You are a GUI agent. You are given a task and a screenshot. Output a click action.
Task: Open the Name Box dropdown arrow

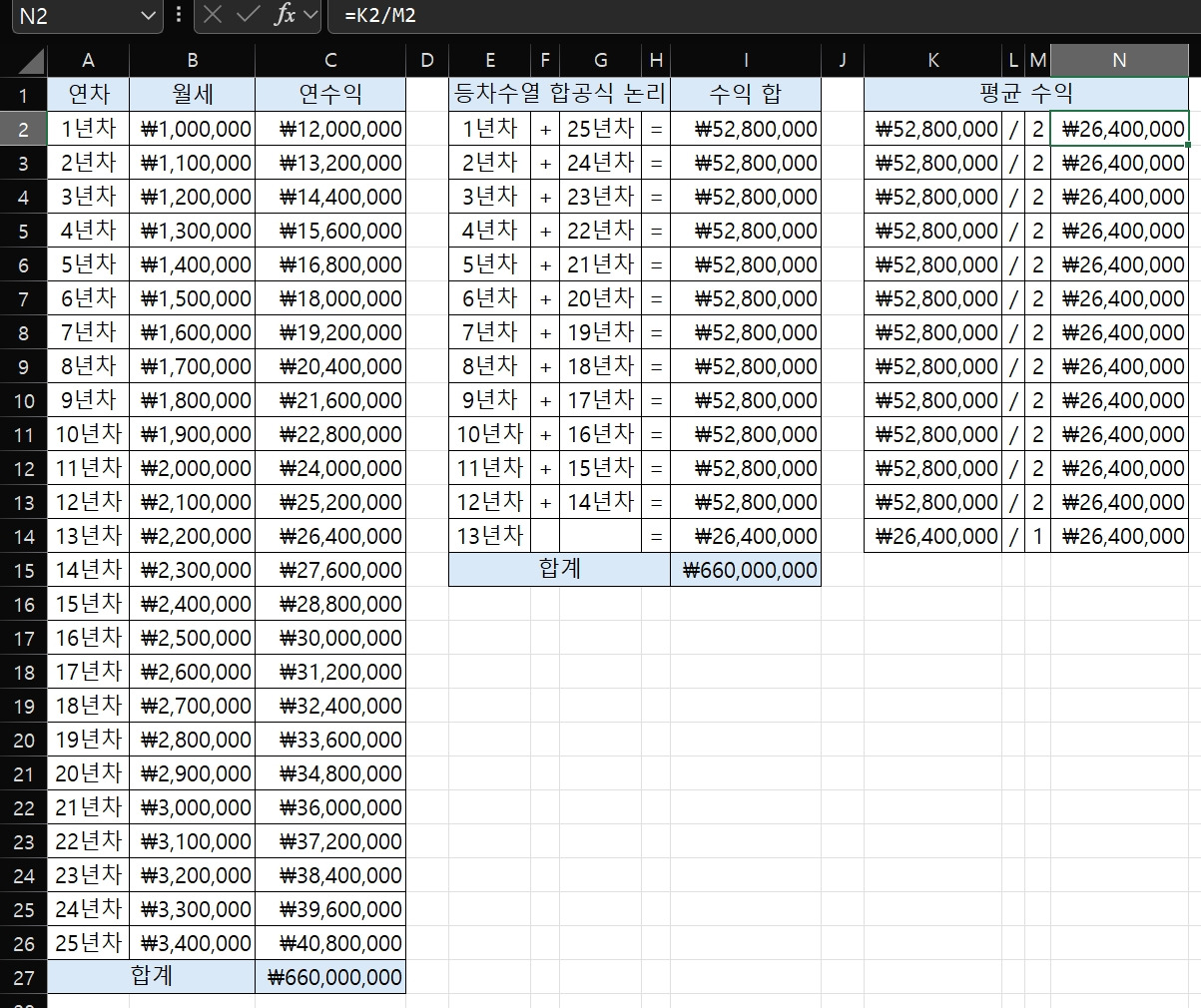point(149,16)
